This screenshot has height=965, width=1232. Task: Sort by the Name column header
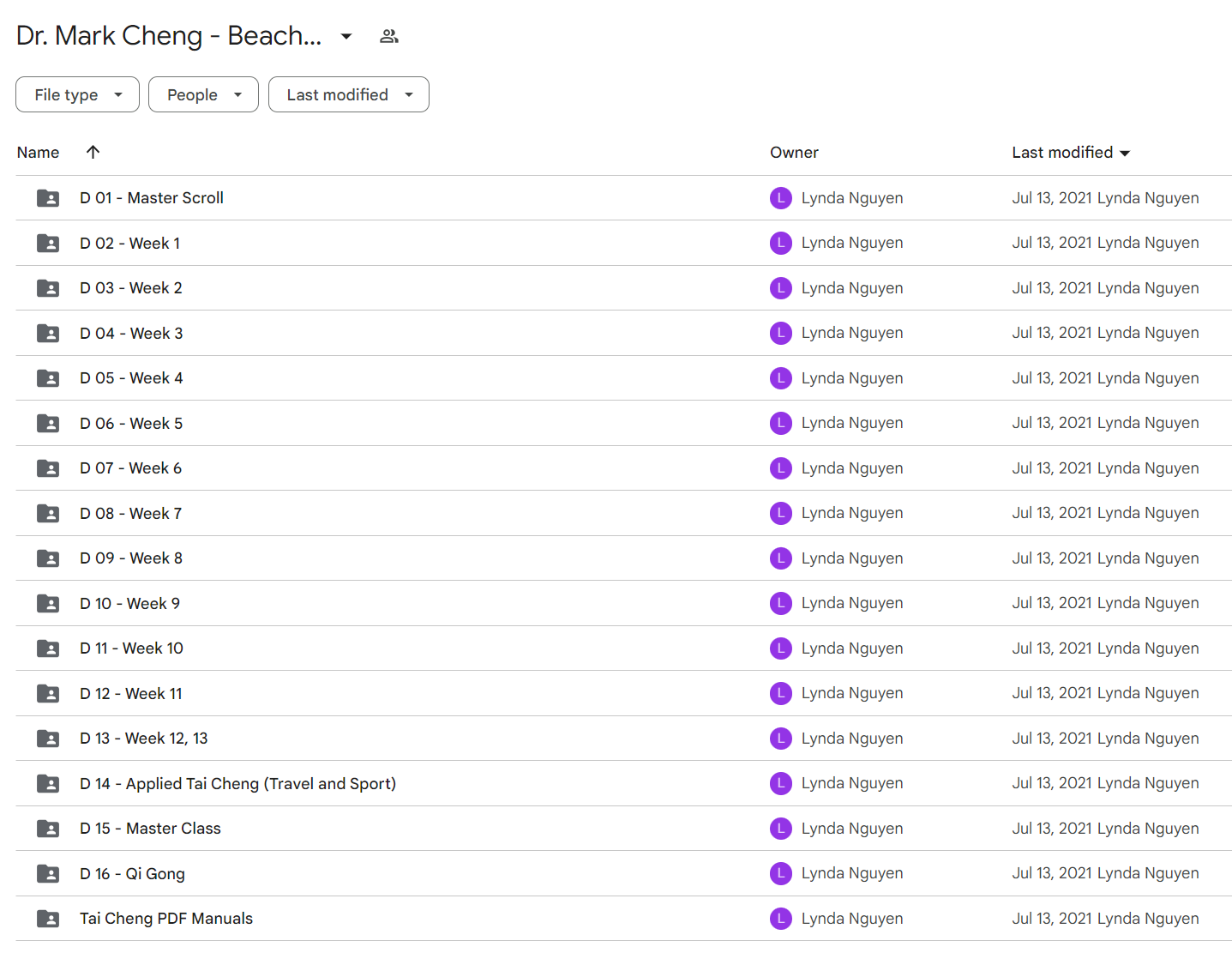pyautogui.click(x=38, y=153)
